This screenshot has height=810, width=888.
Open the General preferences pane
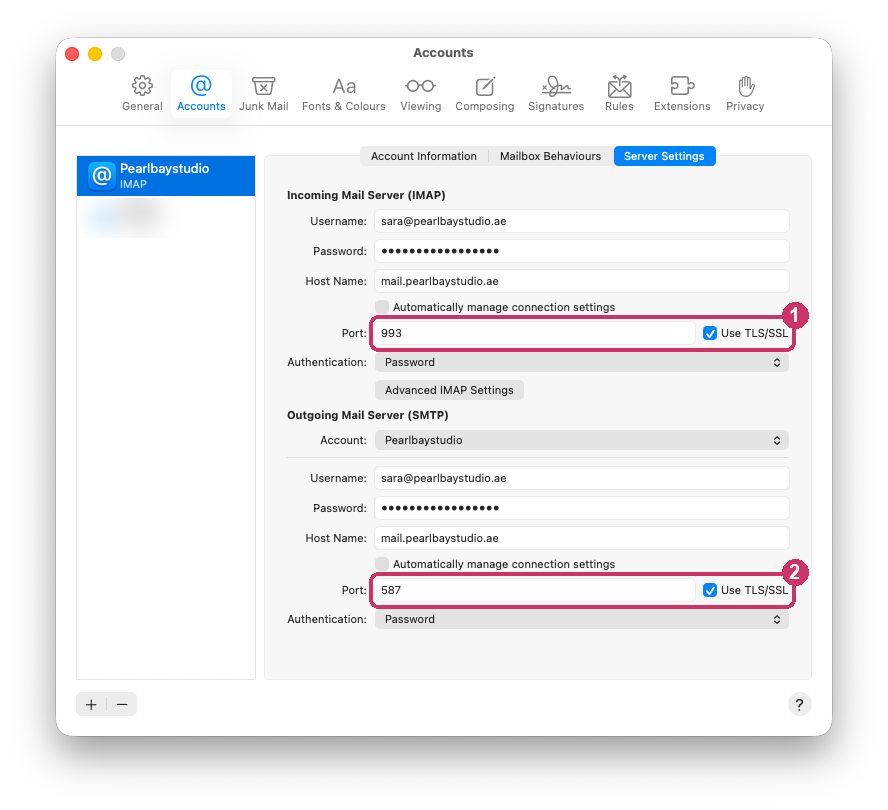point(142,93)
